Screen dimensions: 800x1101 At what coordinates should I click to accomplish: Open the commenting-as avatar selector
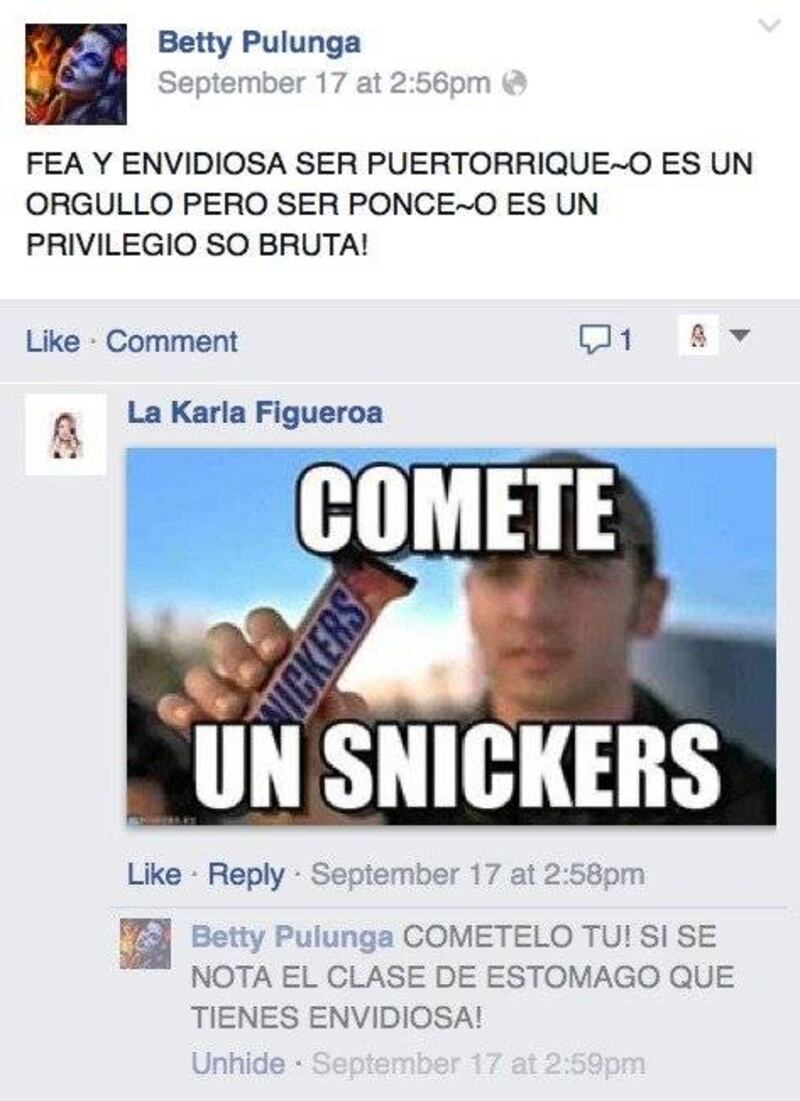pos(697,335)
